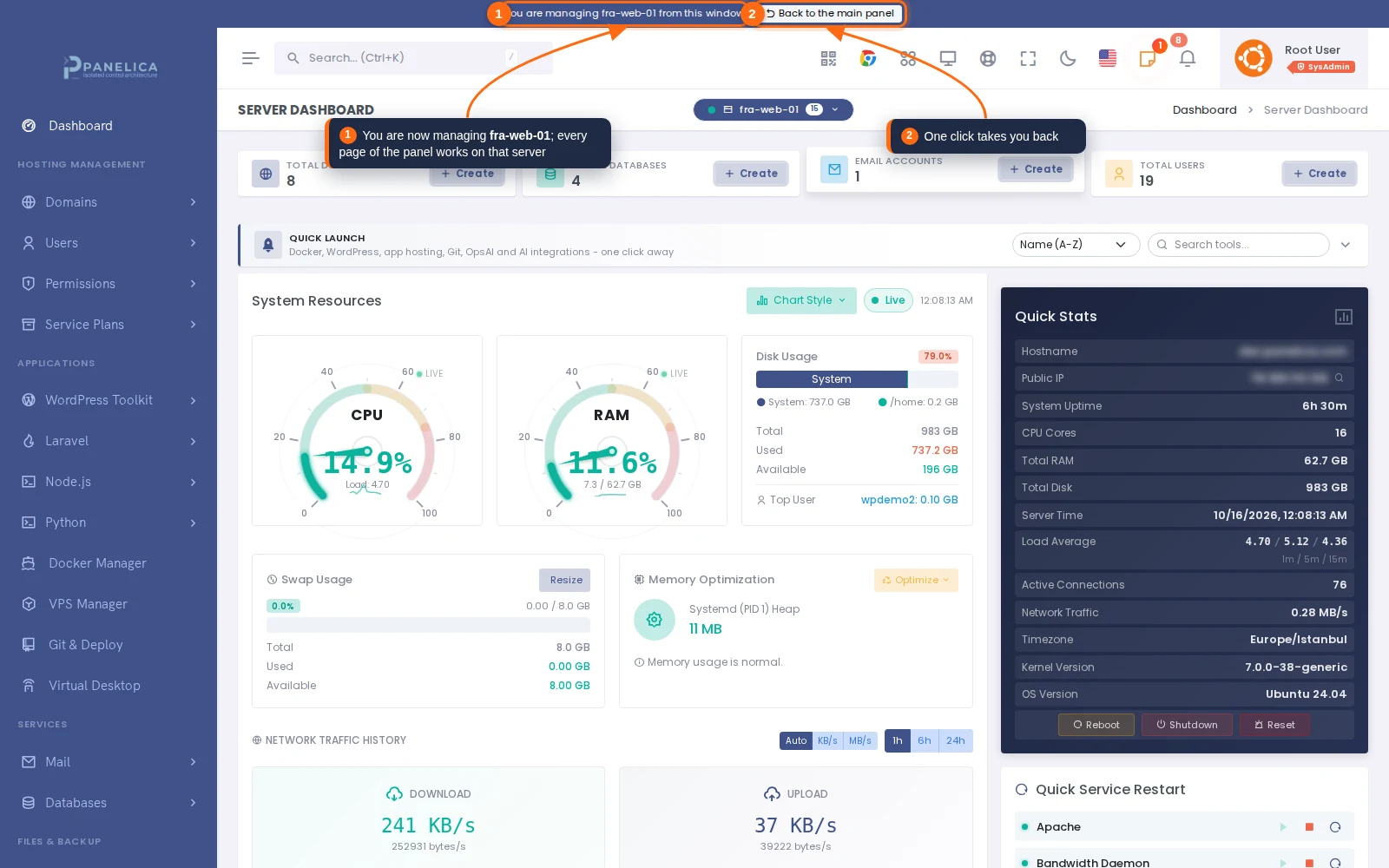The image size is (1389, 868).
Task: Restart the Apache service via the circular icon
Action: [1335, 827]
